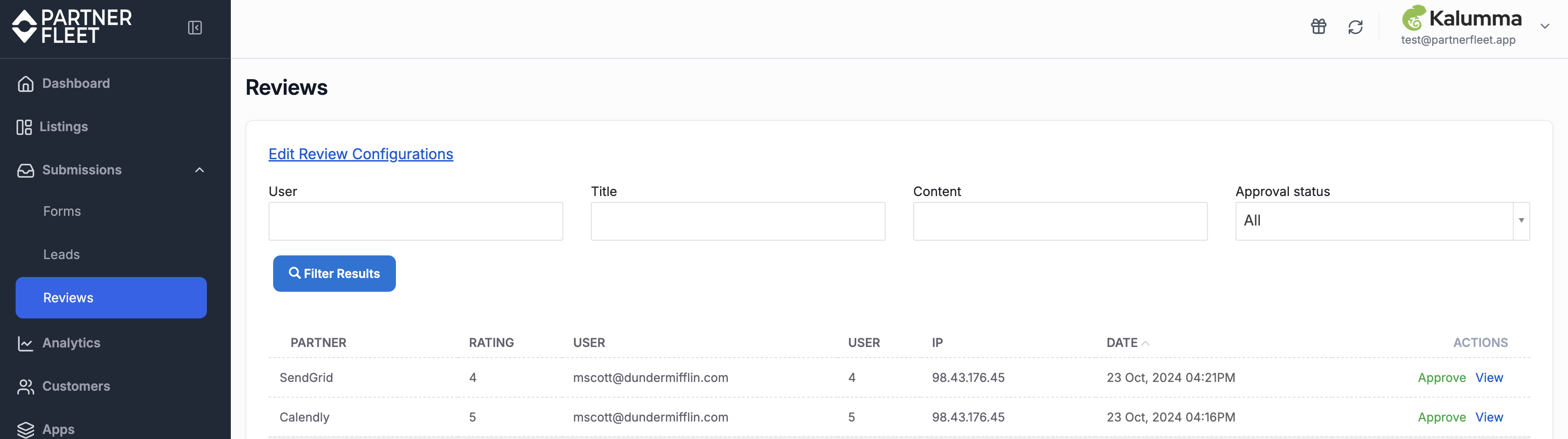
Task: Click the Apps layers icon
Action: click(x=26, y=430)
